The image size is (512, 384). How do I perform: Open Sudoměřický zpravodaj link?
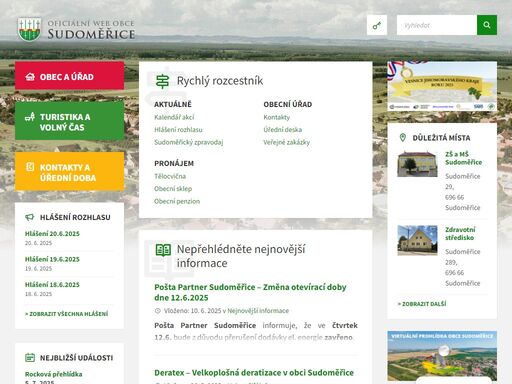click(189, 142)
